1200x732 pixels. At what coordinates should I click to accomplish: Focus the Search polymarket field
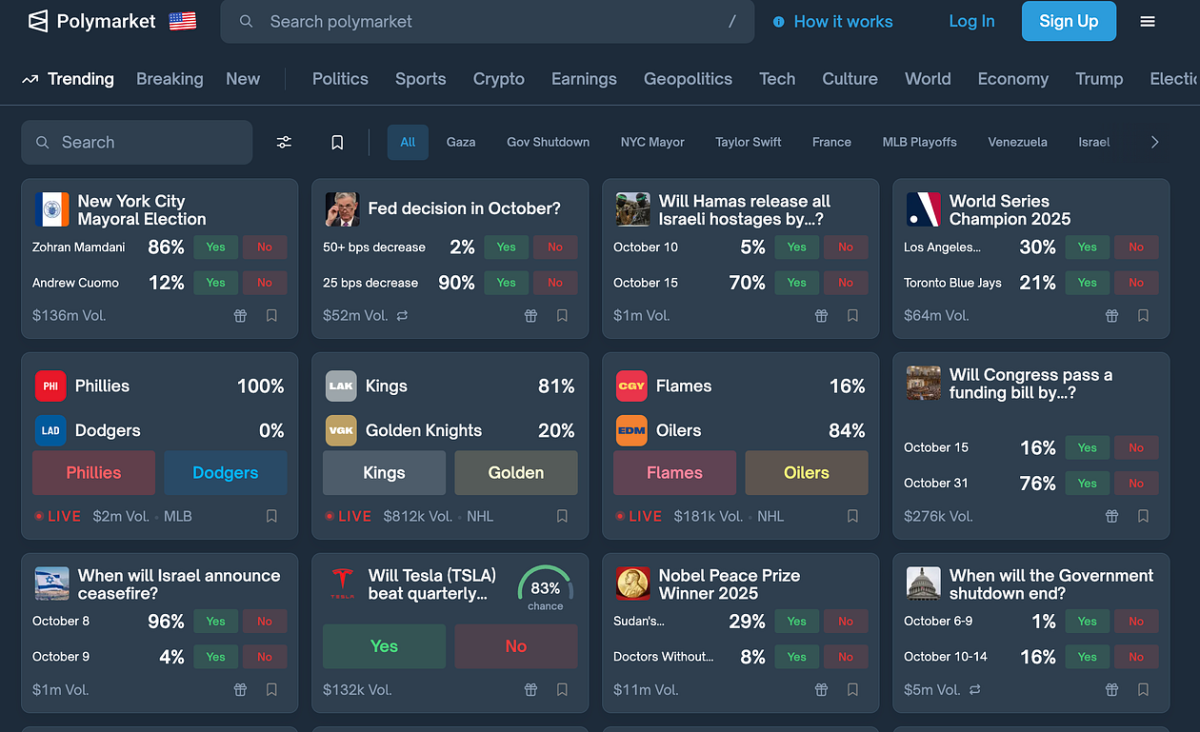pyautogui.click(x=487, y=21)
